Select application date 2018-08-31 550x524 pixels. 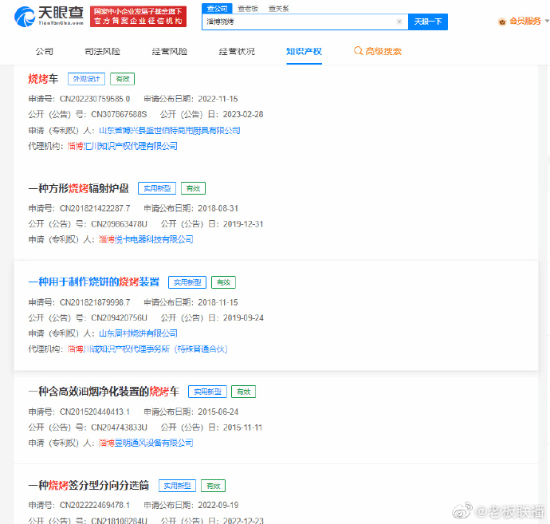[x=218, y=208]
